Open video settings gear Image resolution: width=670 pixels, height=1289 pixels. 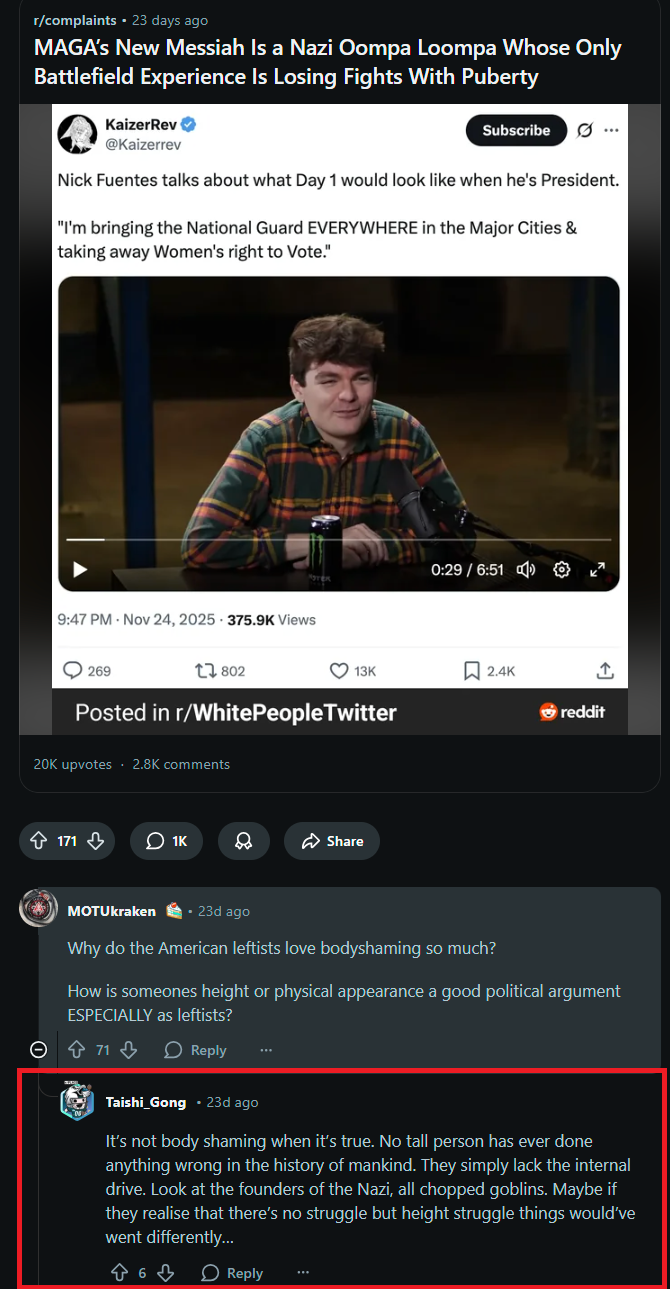tap(562, 569)
